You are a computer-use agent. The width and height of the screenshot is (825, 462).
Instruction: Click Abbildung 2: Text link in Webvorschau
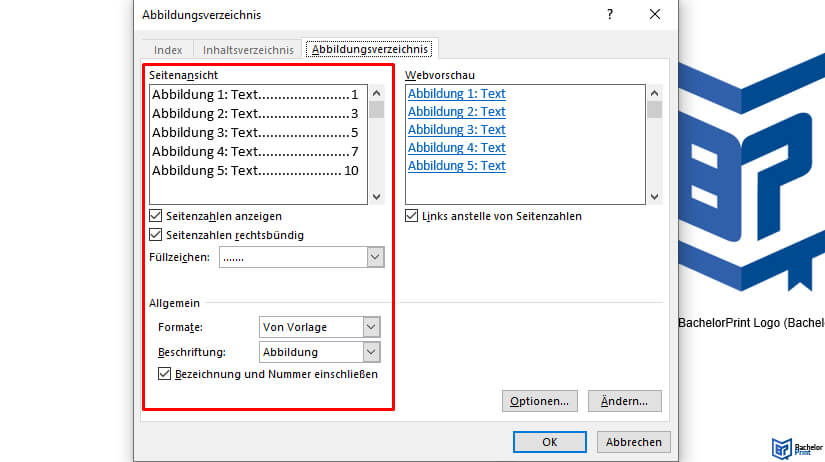click(x=457, y=112)
